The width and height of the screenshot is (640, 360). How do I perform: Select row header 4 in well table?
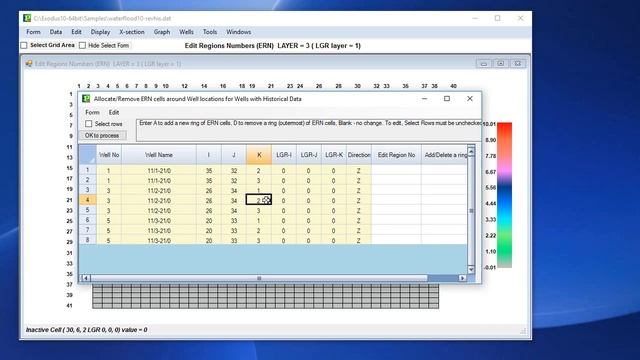(x=87, y=200)
